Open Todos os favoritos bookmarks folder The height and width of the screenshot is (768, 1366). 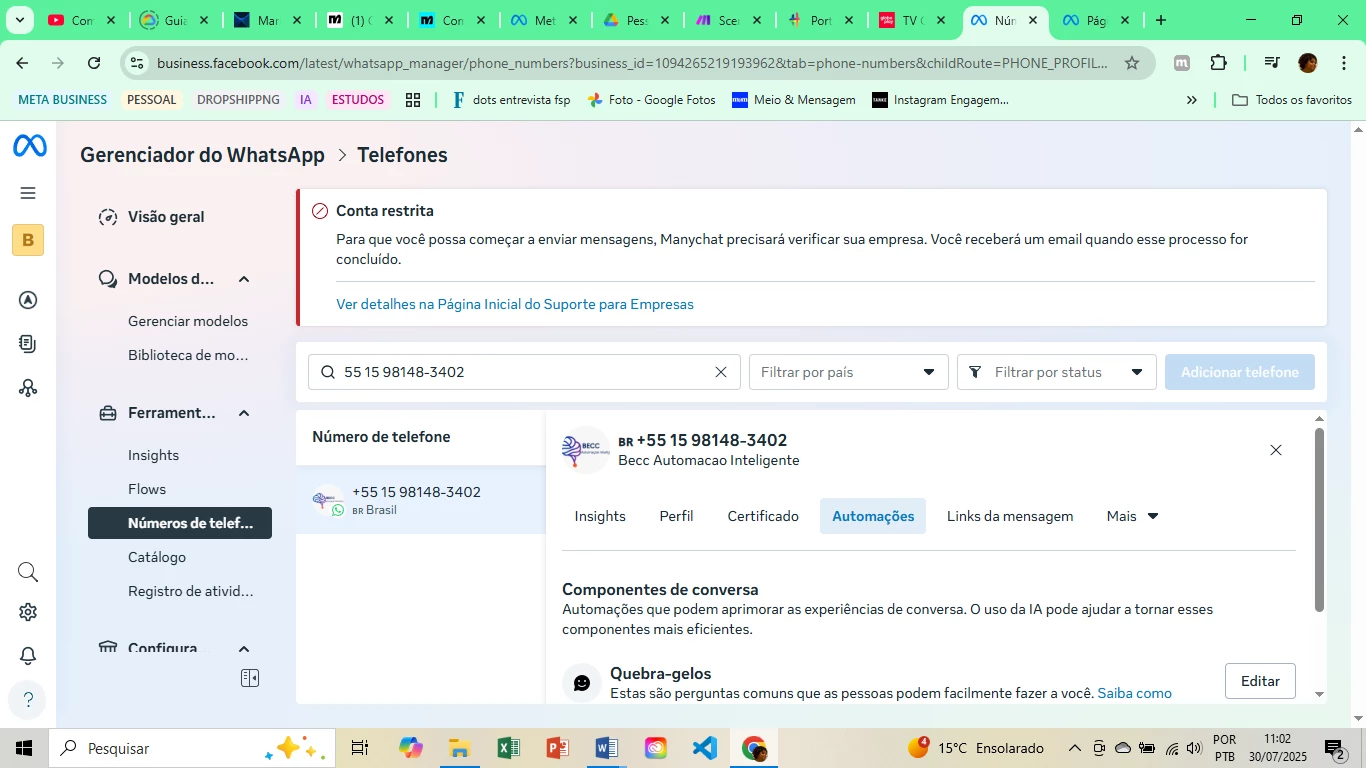click(1292, 100)
